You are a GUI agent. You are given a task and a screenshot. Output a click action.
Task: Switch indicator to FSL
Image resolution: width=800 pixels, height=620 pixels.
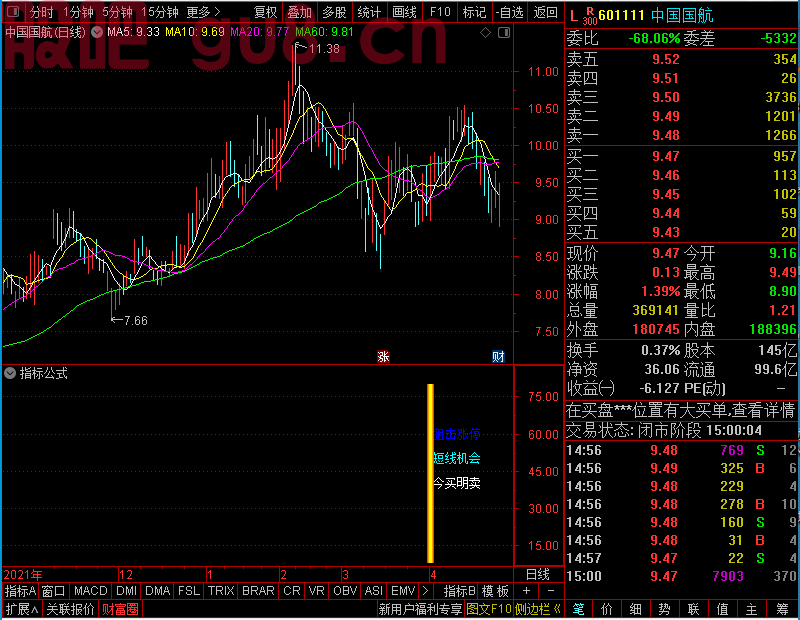pyautogui.click(x=189, y=591)
